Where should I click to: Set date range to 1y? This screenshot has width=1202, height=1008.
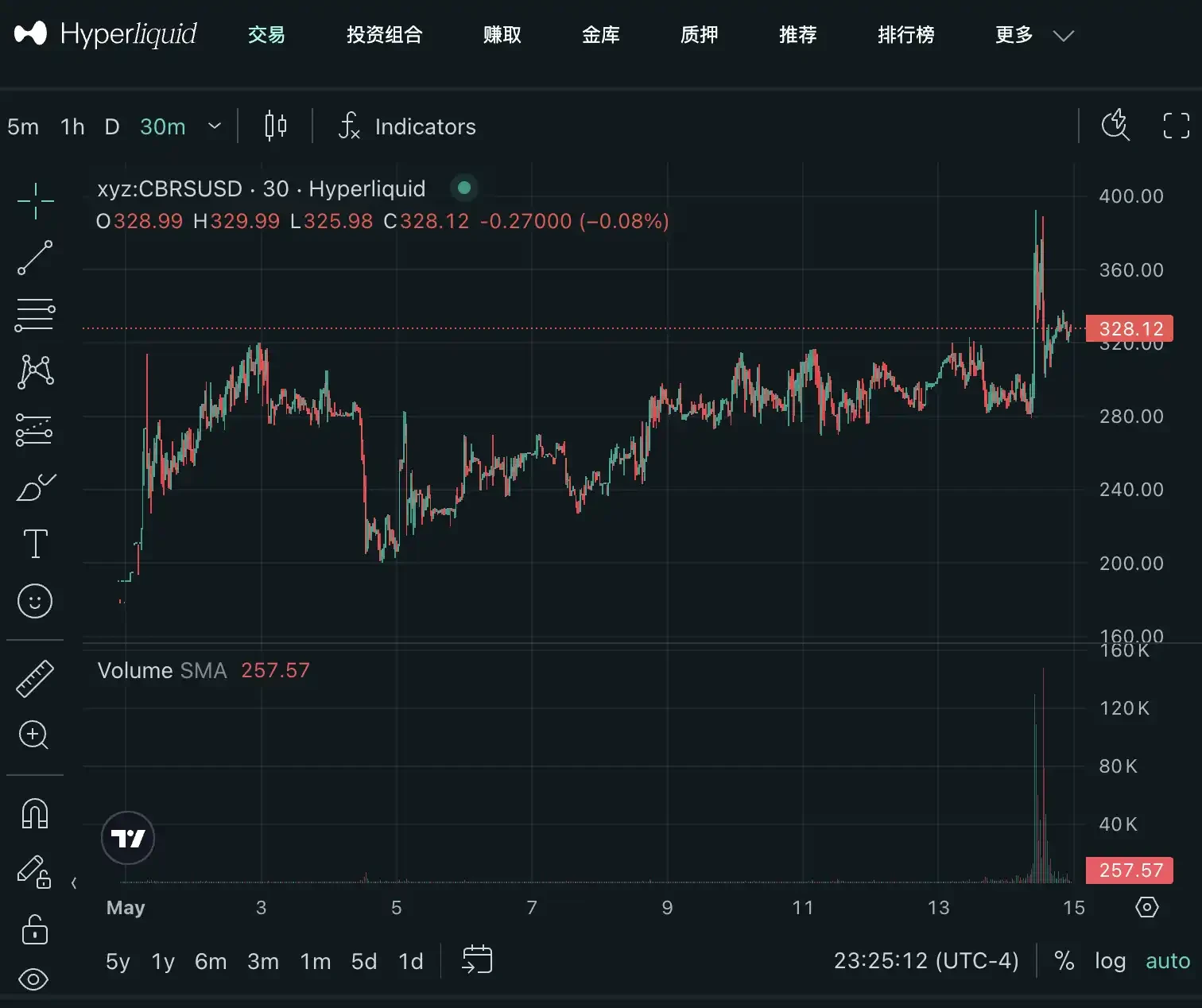pyautogui.click(x=163, y=961)
